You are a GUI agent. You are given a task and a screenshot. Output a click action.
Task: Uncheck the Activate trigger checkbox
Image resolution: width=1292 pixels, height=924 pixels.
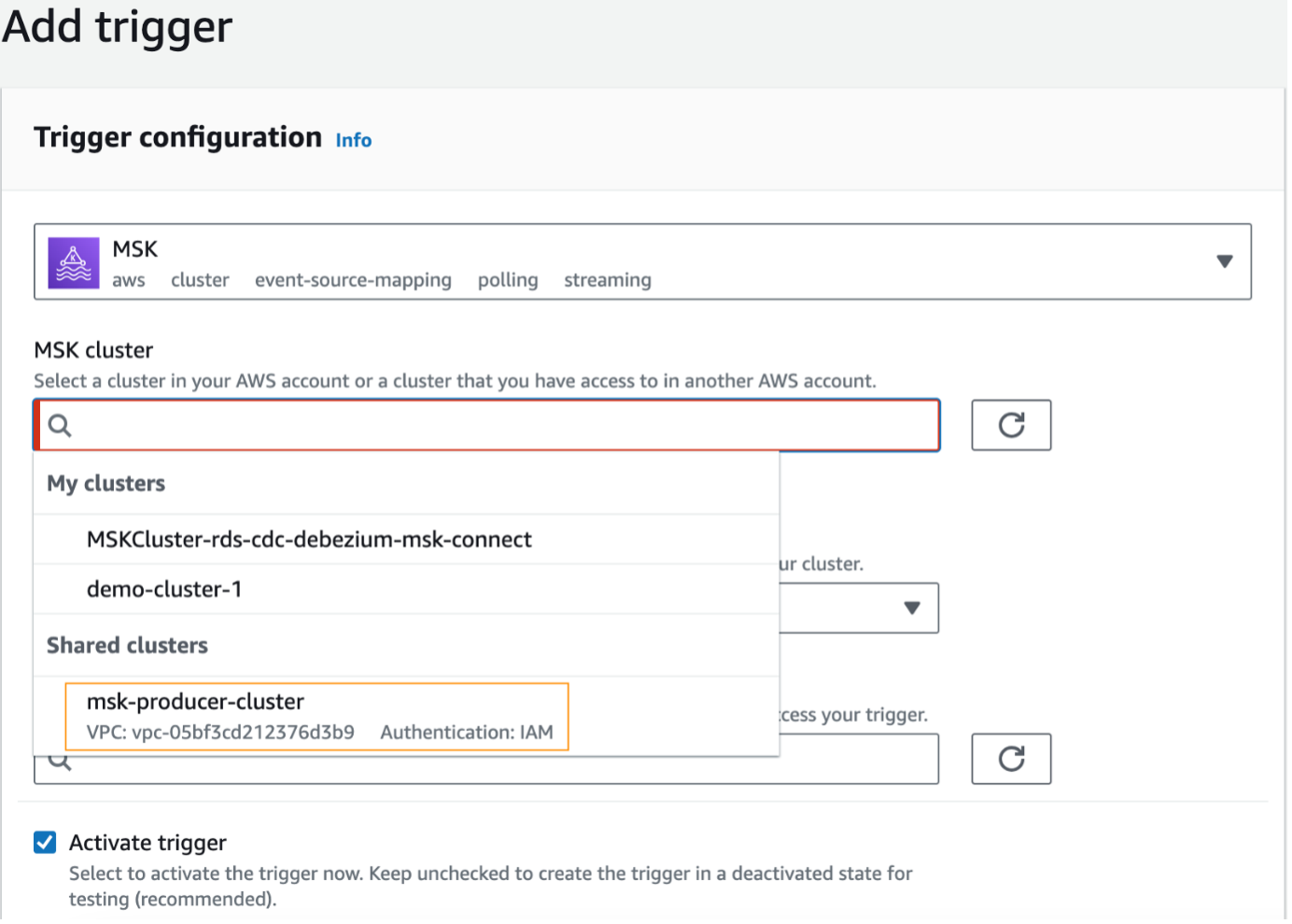pyautogui.click(x=45, y=843)
